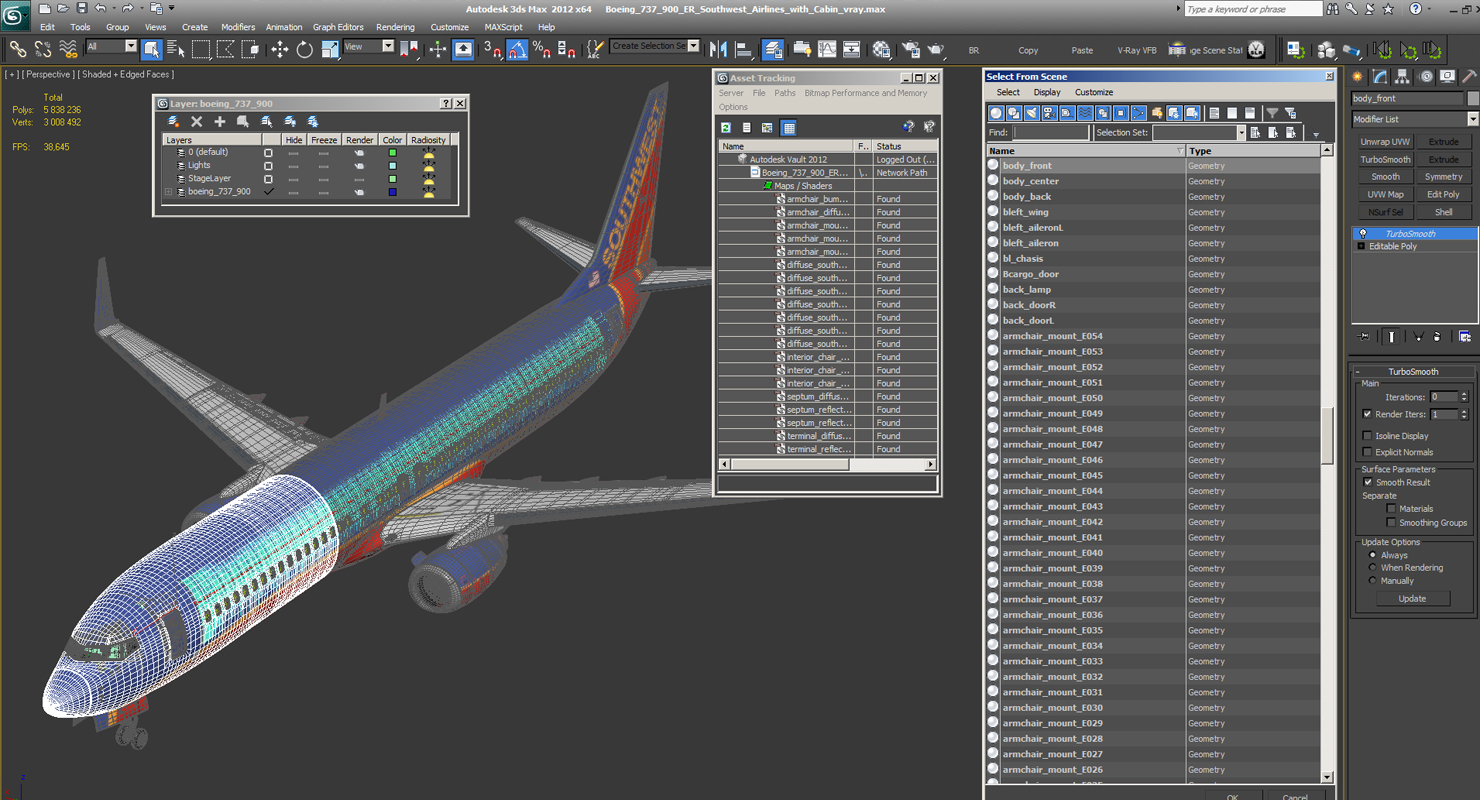This screenshot has width=1480, height=800.
Task: Open the selection filter All dropdown
Action: tap(130, 46)
